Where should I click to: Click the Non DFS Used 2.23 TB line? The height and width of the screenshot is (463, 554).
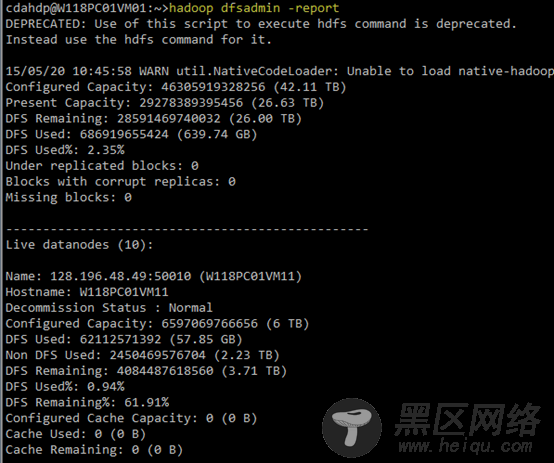[x=142, y=355]
